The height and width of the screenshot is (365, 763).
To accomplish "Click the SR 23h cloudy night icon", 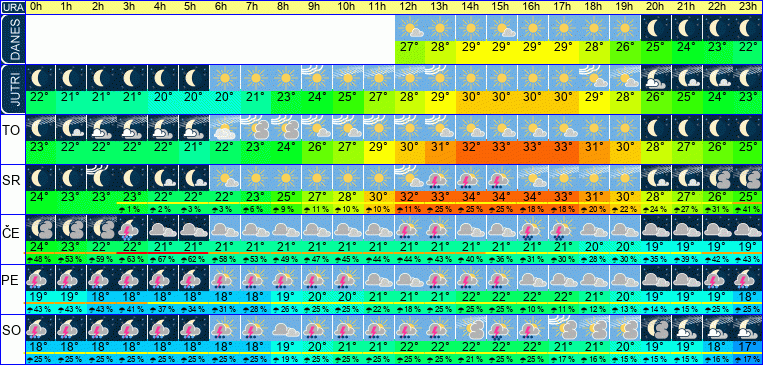I will coord(748,178).
